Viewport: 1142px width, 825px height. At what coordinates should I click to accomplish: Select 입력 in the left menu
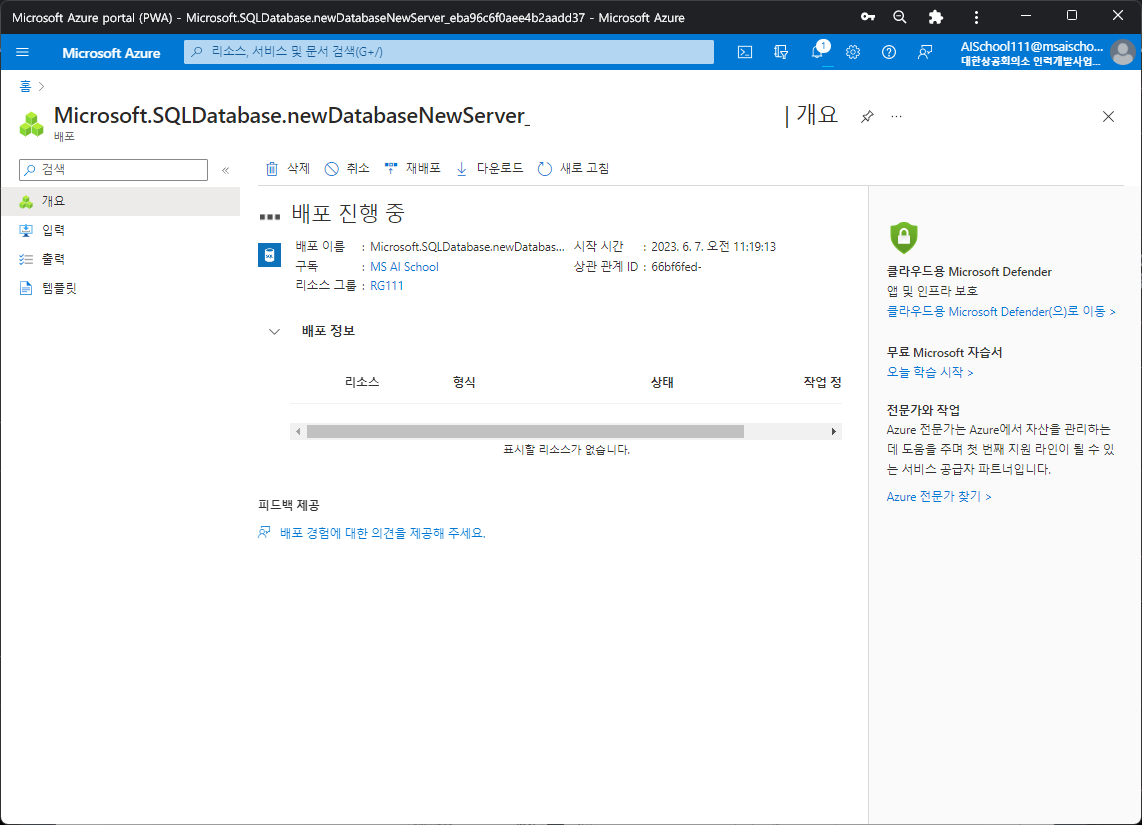(x=121, y=230)
